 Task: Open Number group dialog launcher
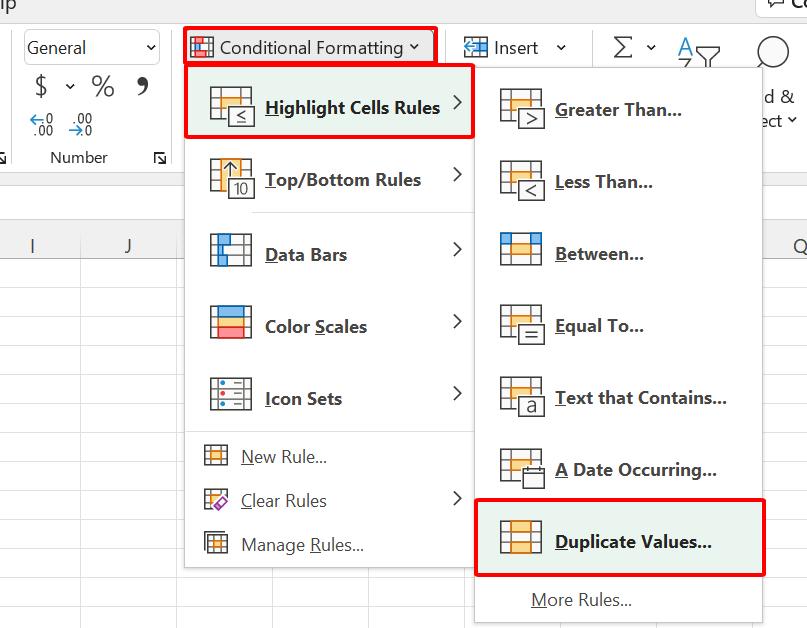(160, 158)
